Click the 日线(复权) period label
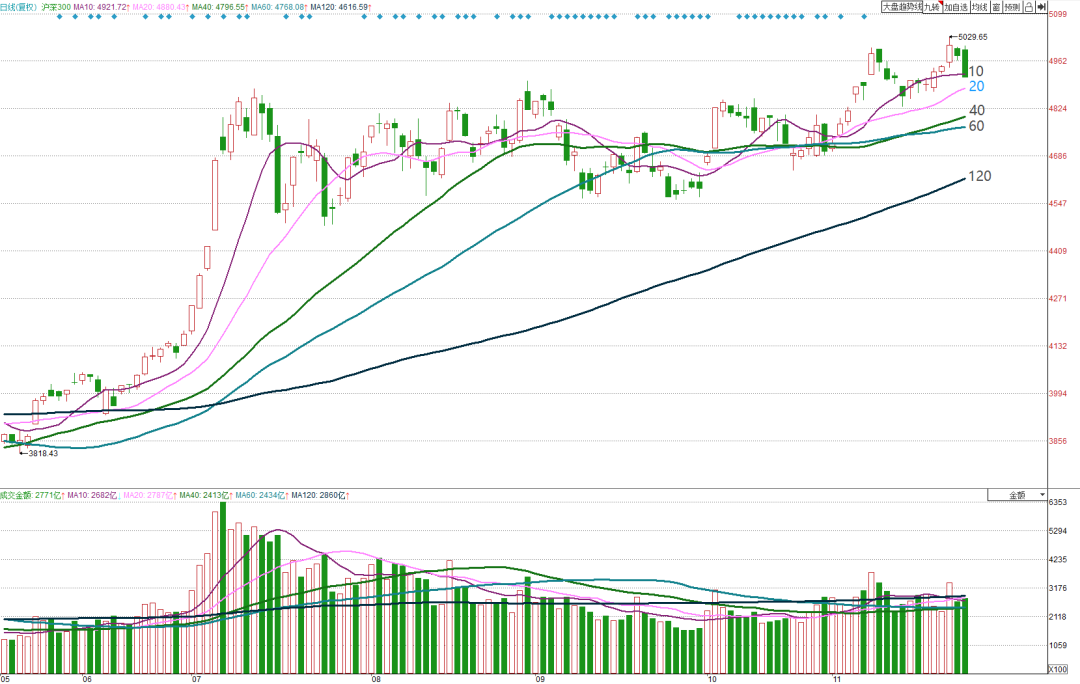Screen dimensions: 1080x684 tap(19, 7)
